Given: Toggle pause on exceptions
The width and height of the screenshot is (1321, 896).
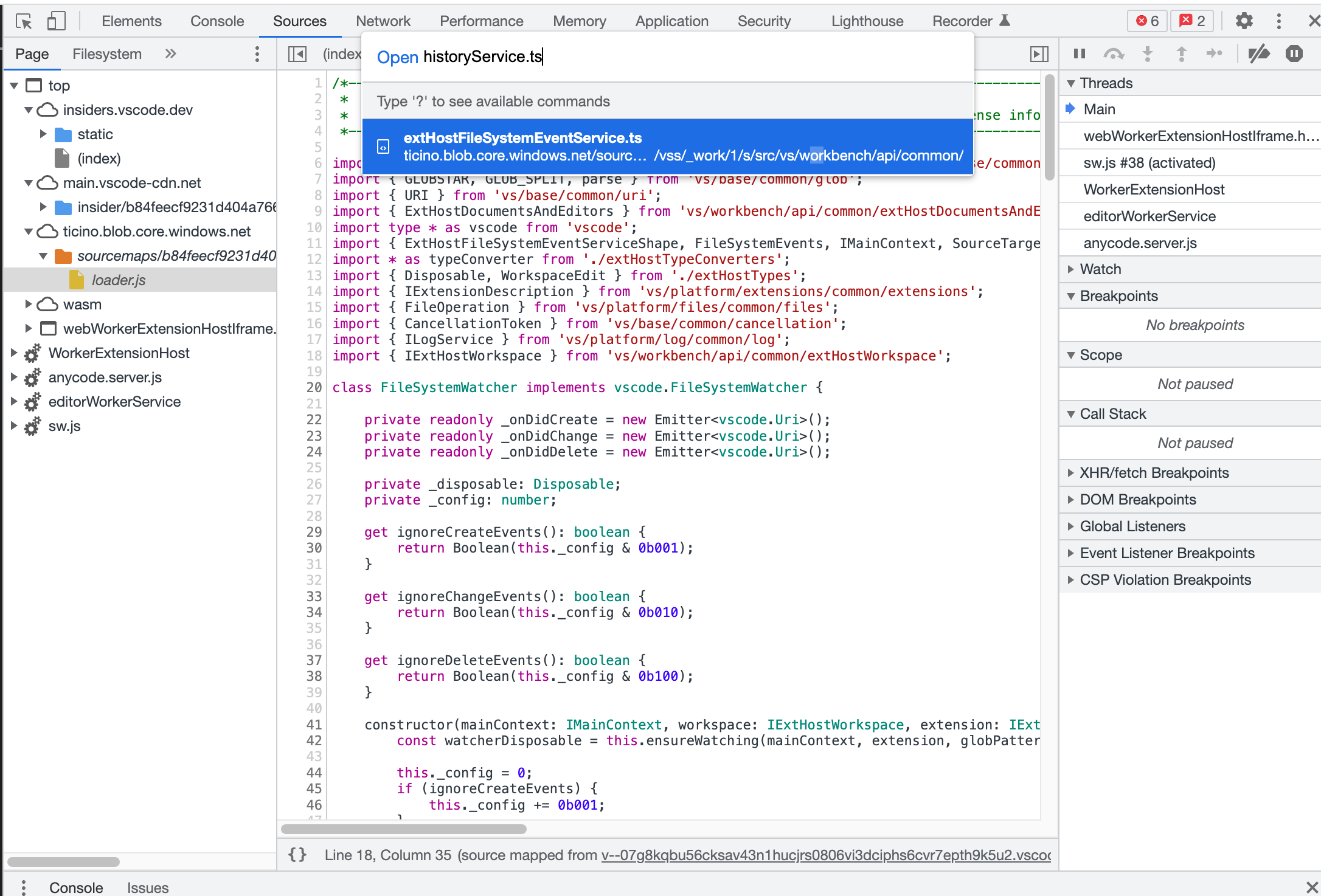Looking at the screenshot, I should pyautogui.click(x=1294, y=53).
